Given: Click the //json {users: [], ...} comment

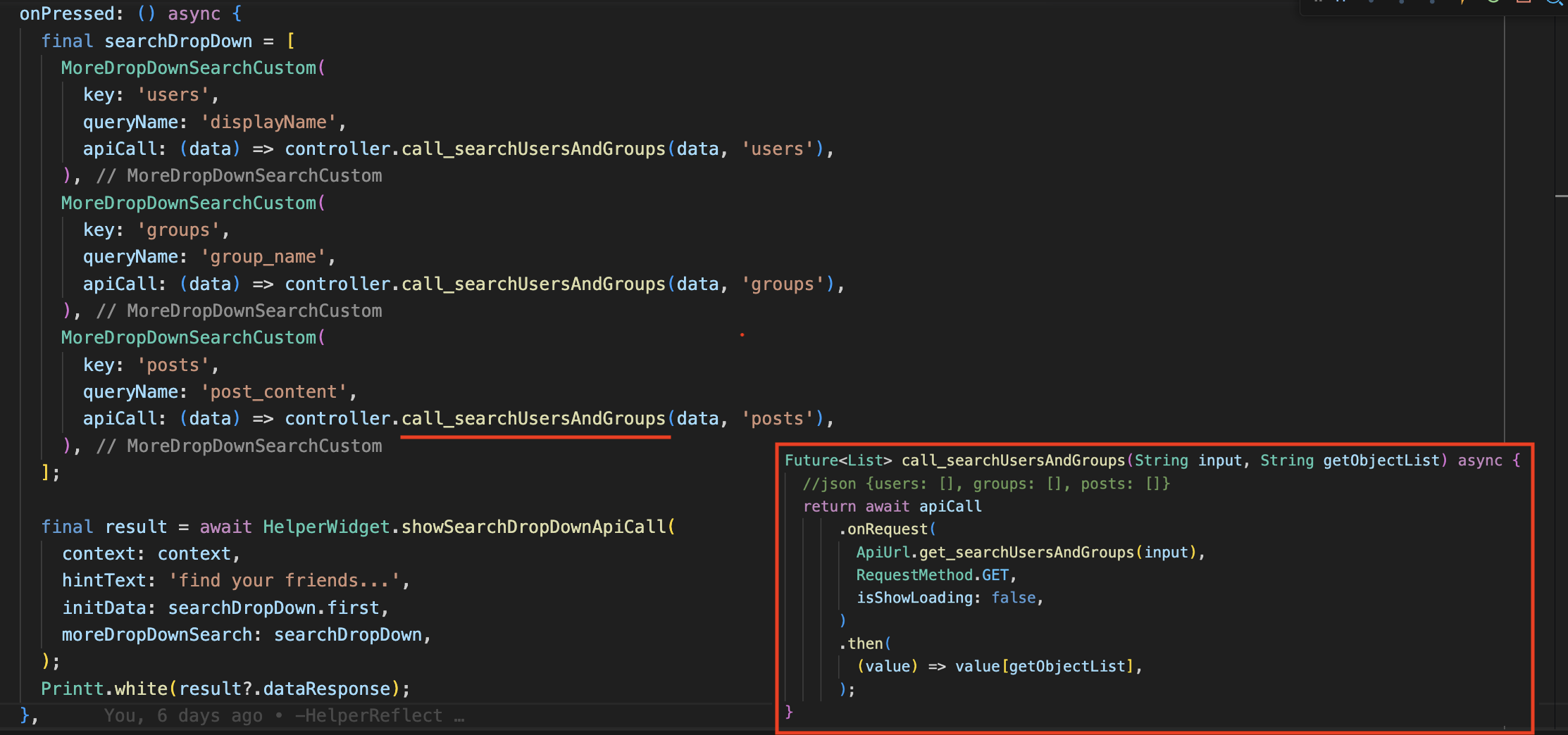Looking at the screenshot, I should (x=986, y=484).
